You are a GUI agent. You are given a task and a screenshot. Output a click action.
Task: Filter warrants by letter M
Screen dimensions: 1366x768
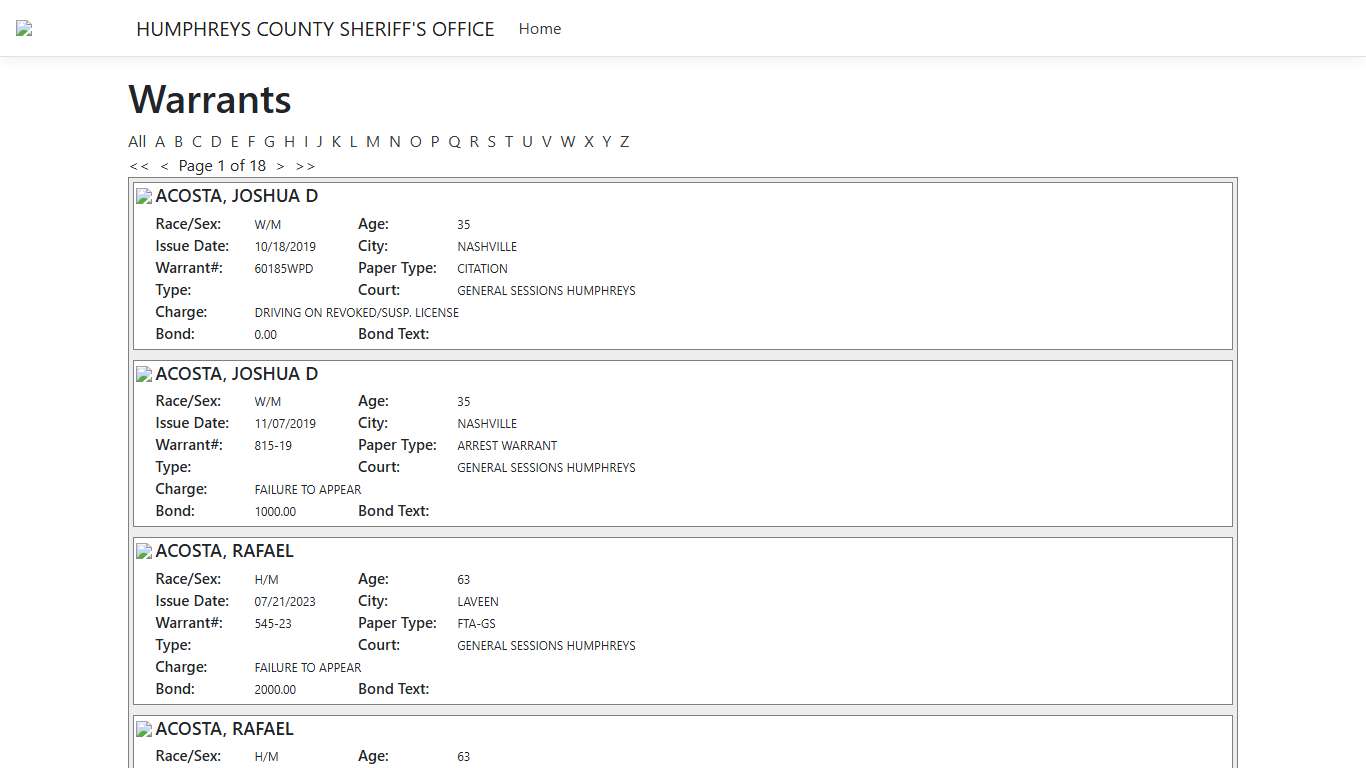[x=373, y=141]
